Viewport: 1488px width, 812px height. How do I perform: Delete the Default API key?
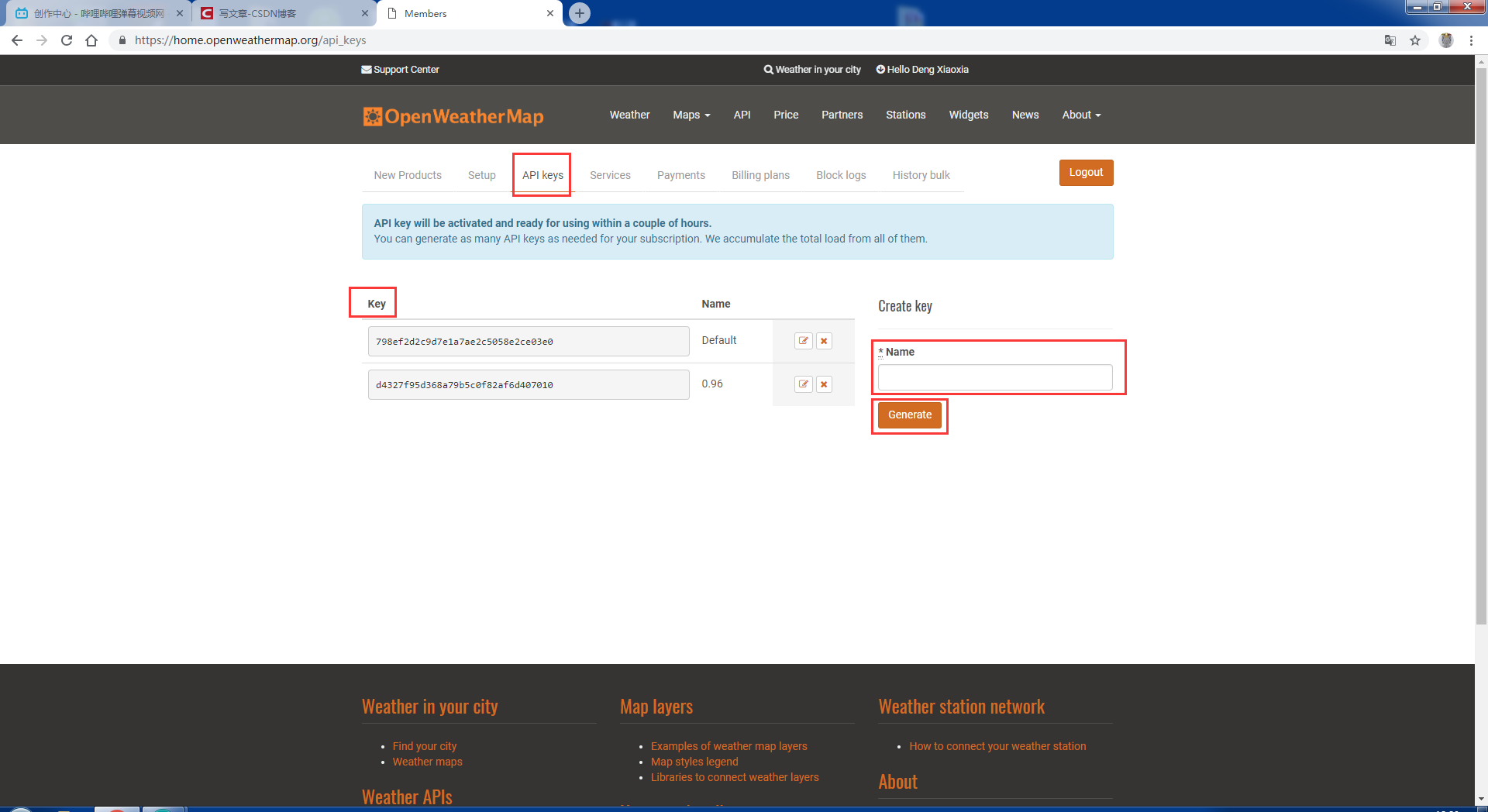[825, 341]
